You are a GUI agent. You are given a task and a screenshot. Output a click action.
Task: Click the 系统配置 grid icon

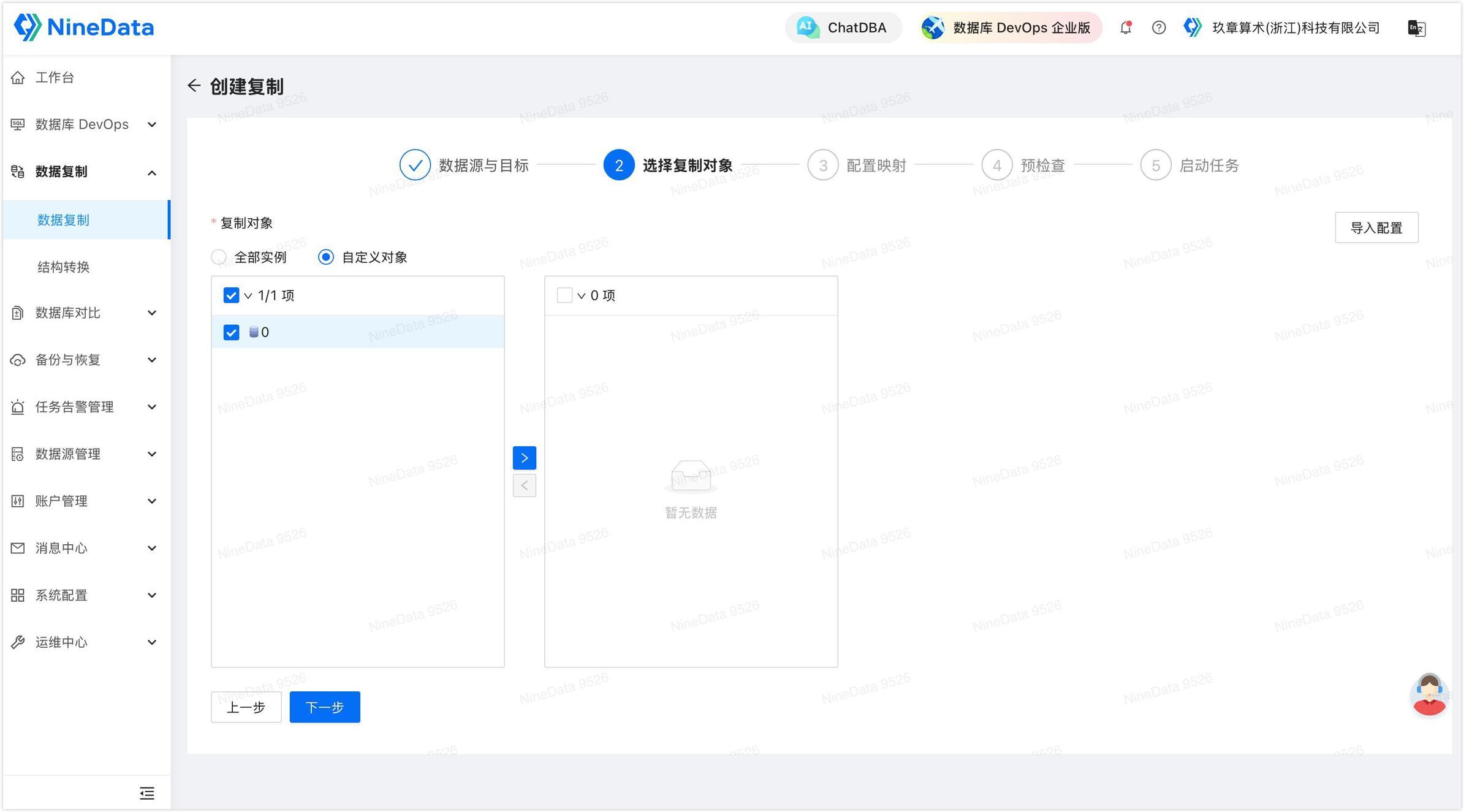(x=18, y=595)
